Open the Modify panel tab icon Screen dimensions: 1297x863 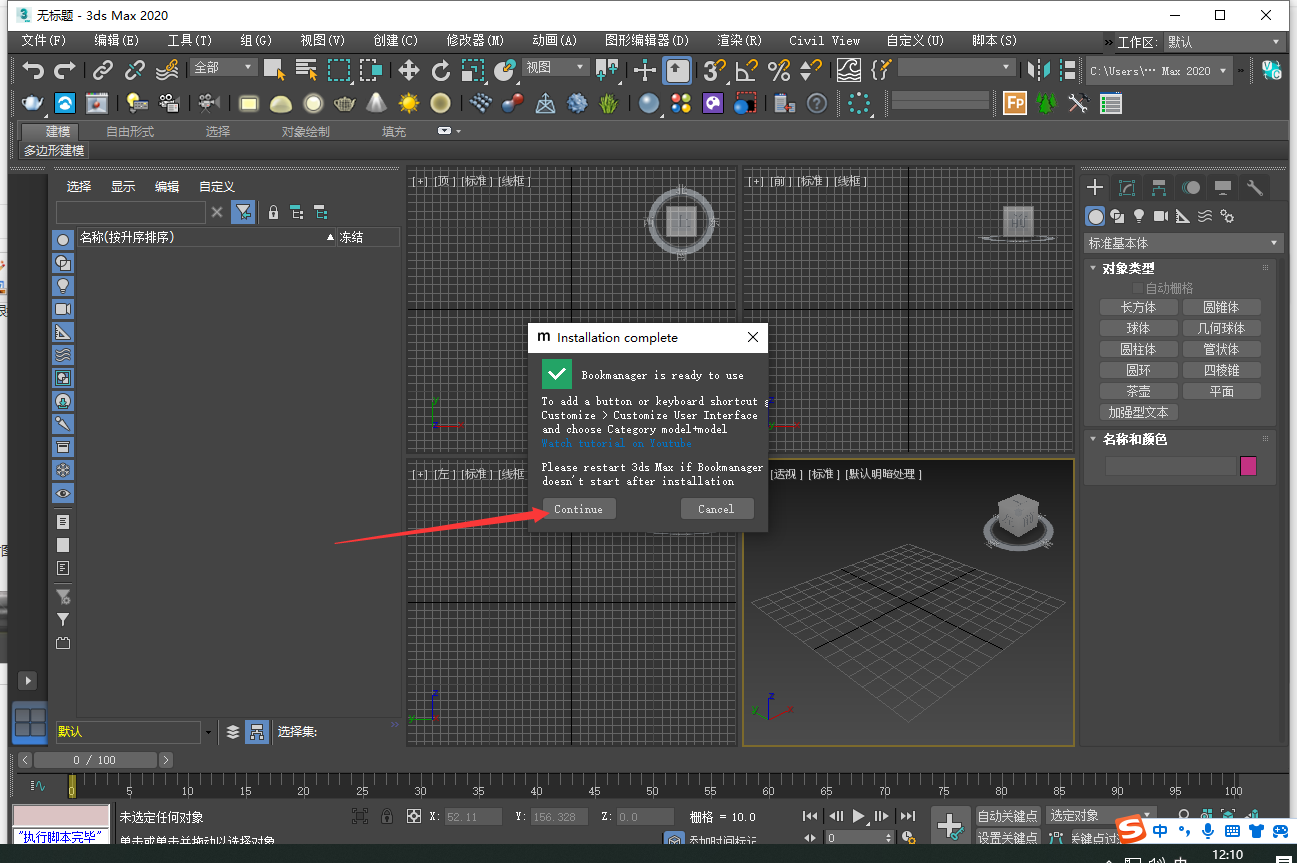[x=1127, y=188]
